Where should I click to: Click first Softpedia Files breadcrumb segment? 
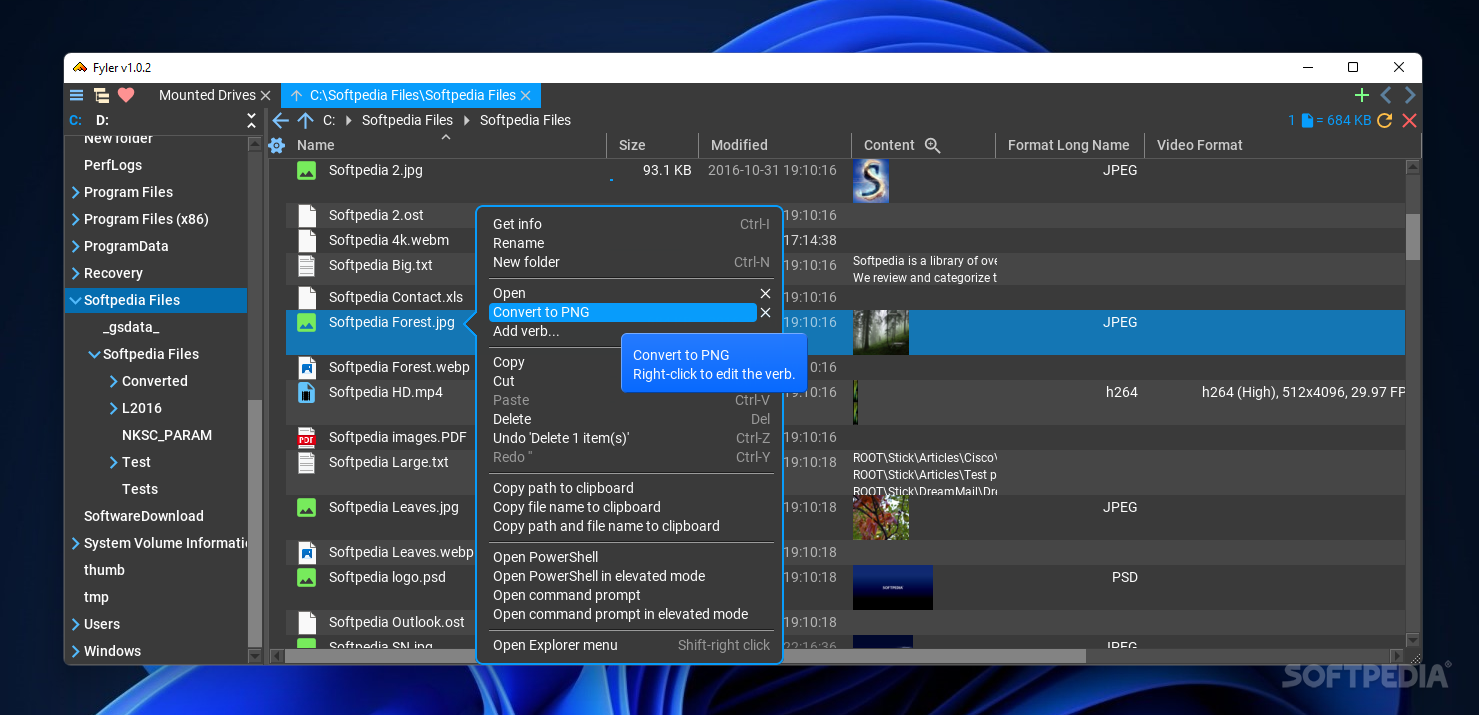[x=407, y=120]
